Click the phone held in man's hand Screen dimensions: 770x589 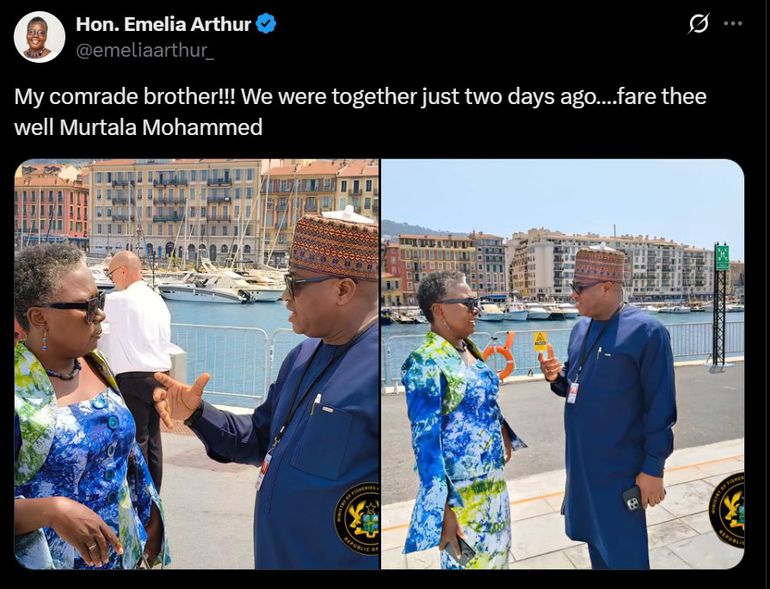click(x=632, y=498)
